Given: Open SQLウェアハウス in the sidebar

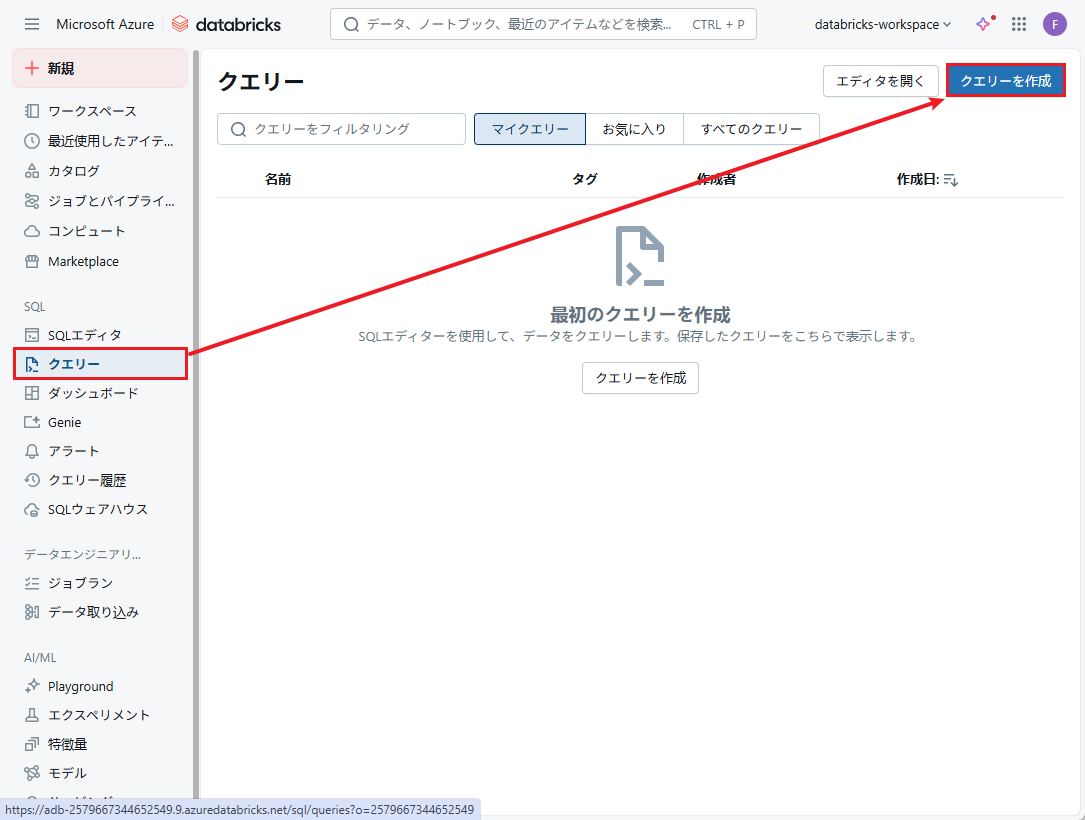Looking at the screenshot, I should click(x=97, y=509).
